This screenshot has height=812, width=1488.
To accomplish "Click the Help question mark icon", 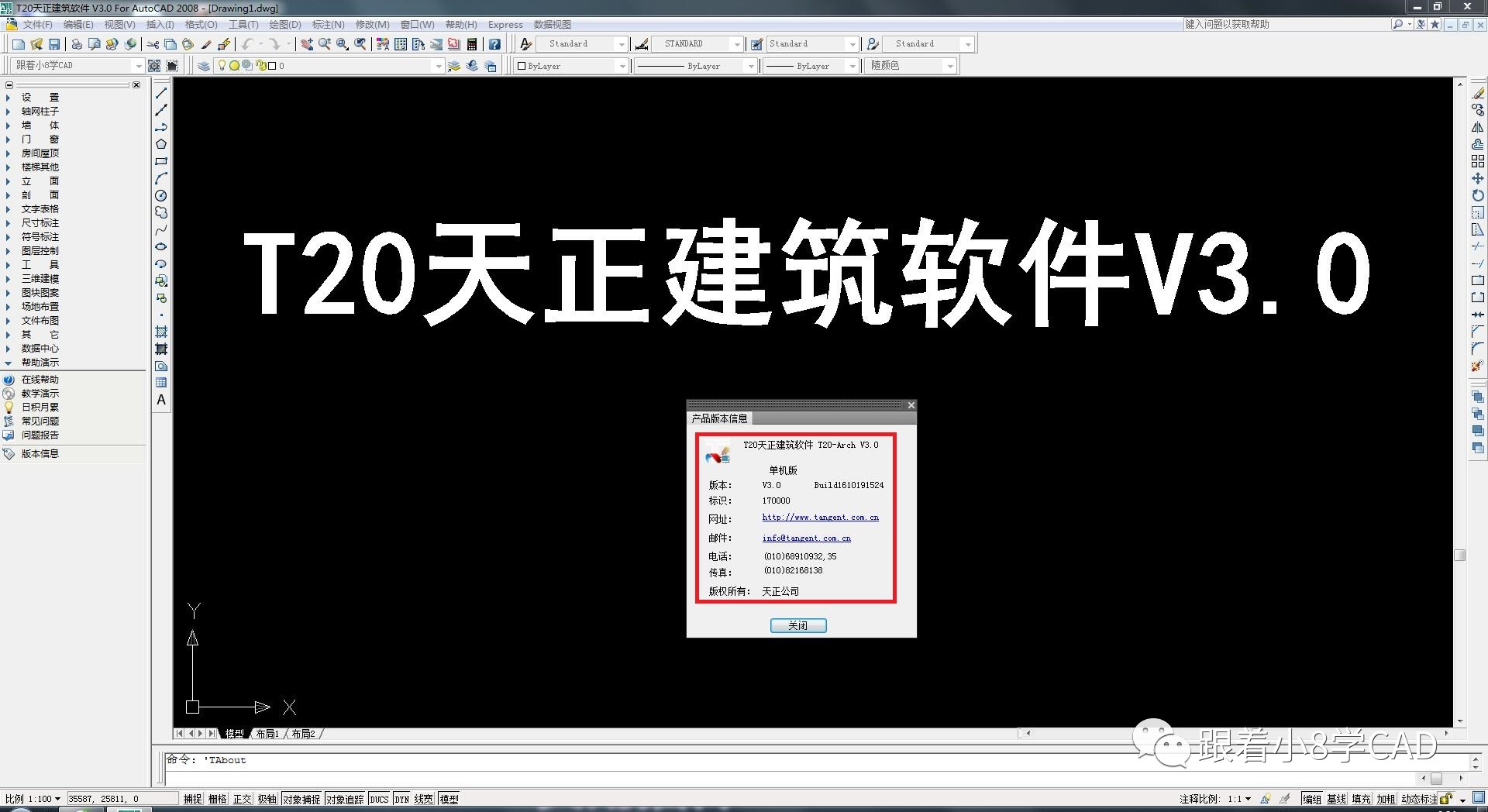I will click(x=494, y=44).
